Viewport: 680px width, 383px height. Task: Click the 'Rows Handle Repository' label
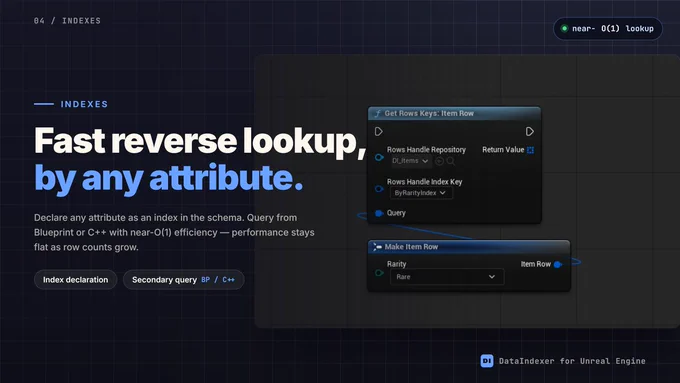(426, 150)
